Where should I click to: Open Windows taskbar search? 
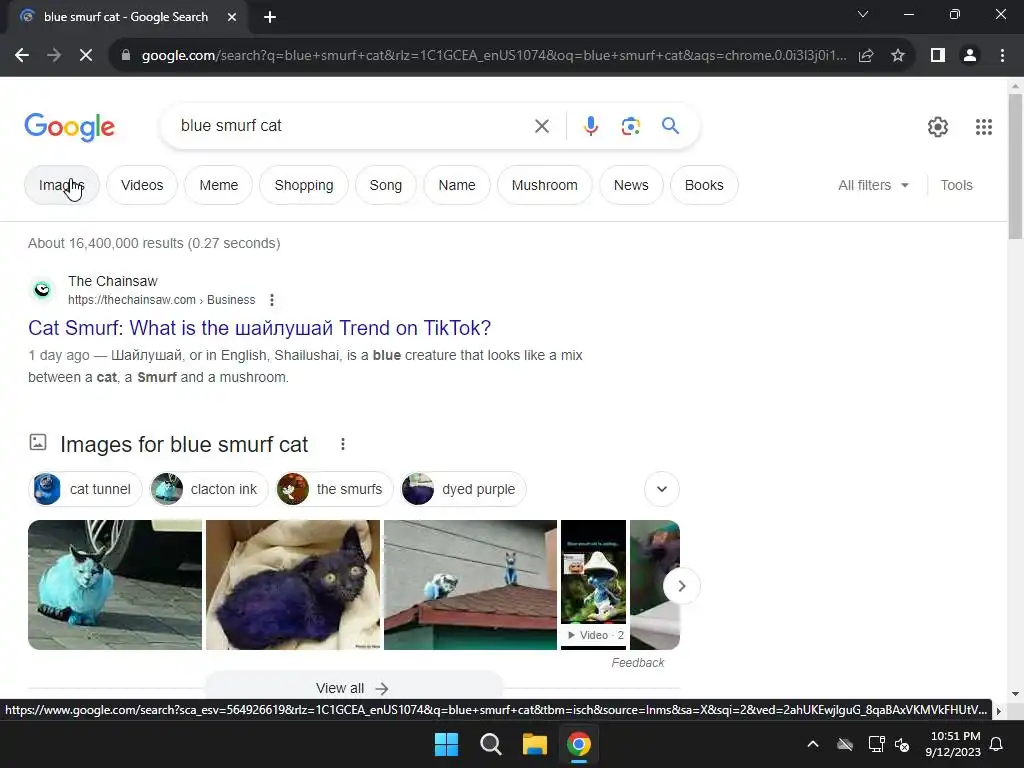[490, 744]
